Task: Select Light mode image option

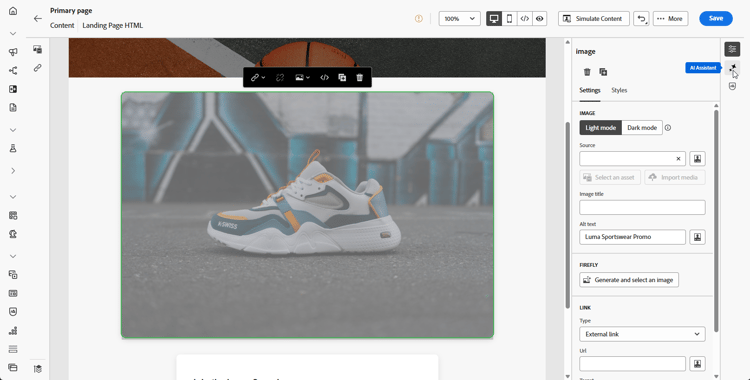Action: (x=601, y=128)
